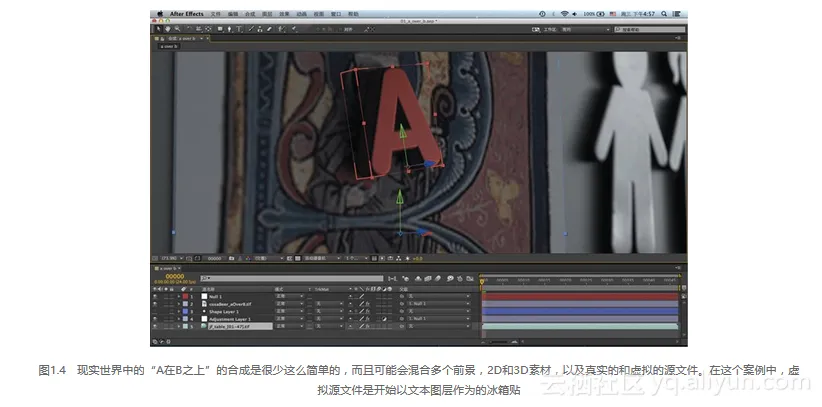The image size is (822, 407).
Task: Click the auto-keyframe stopwatch icon in timeline
Action: pos(460,279)
